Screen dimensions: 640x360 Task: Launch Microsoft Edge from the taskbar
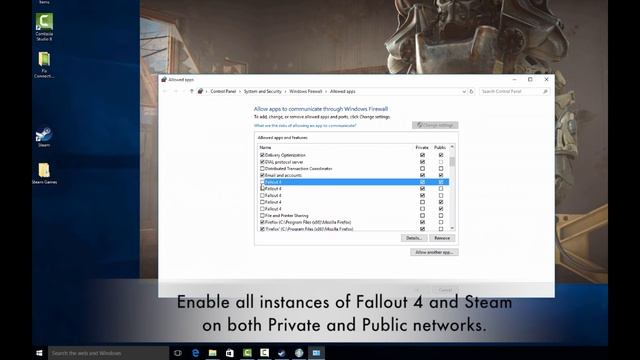click(x=195, y=353)
